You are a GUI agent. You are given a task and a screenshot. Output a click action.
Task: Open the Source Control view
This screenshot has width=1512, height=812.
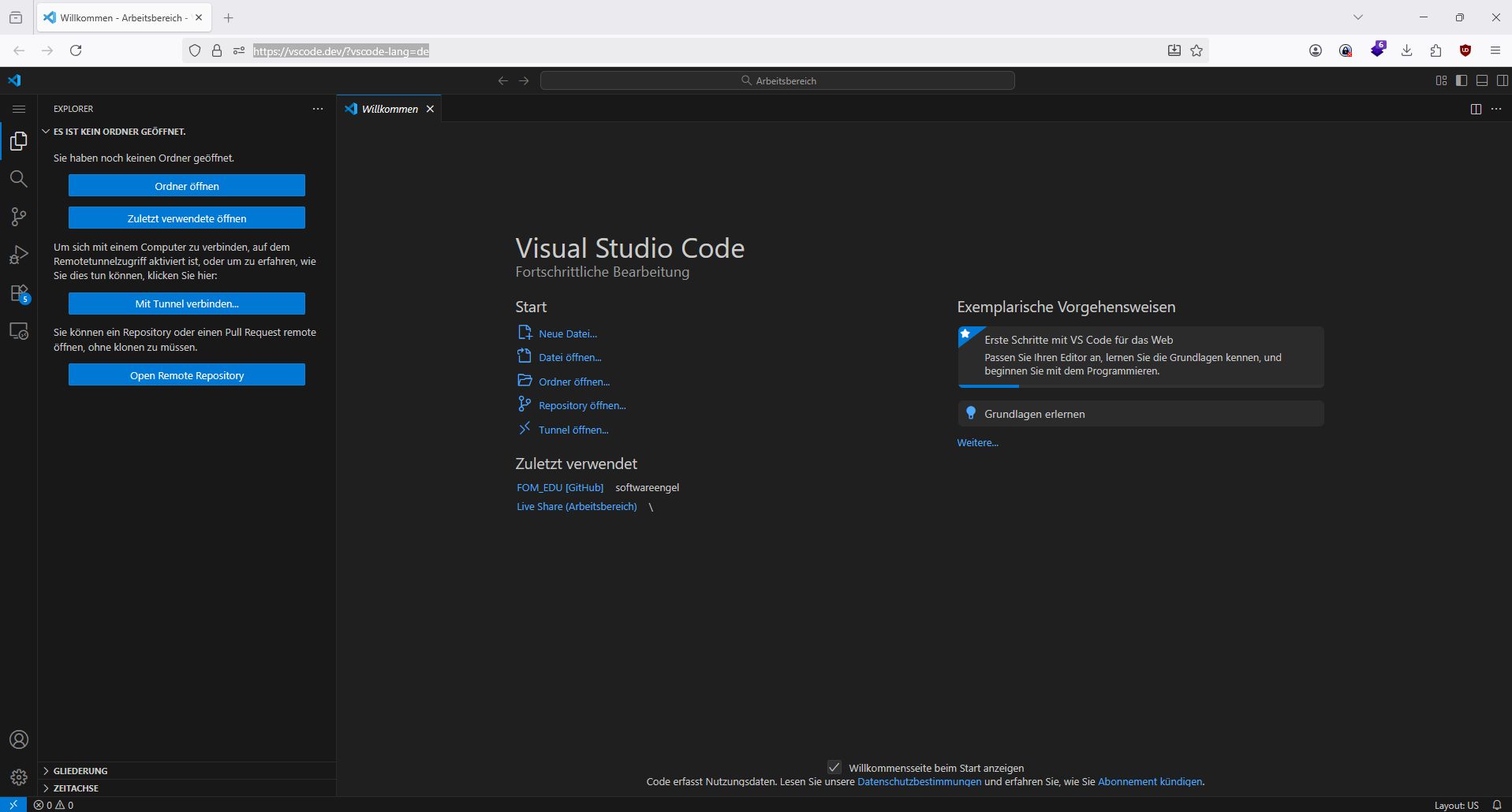[x=18, y=217]
